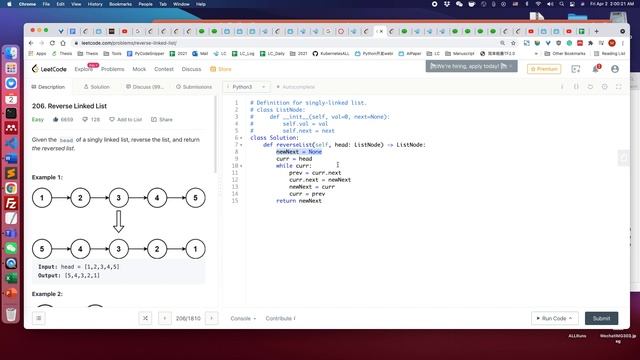Open Launchpad from the Dock
The height and width of the screenshot is (360, 640).
pos(11,68)
